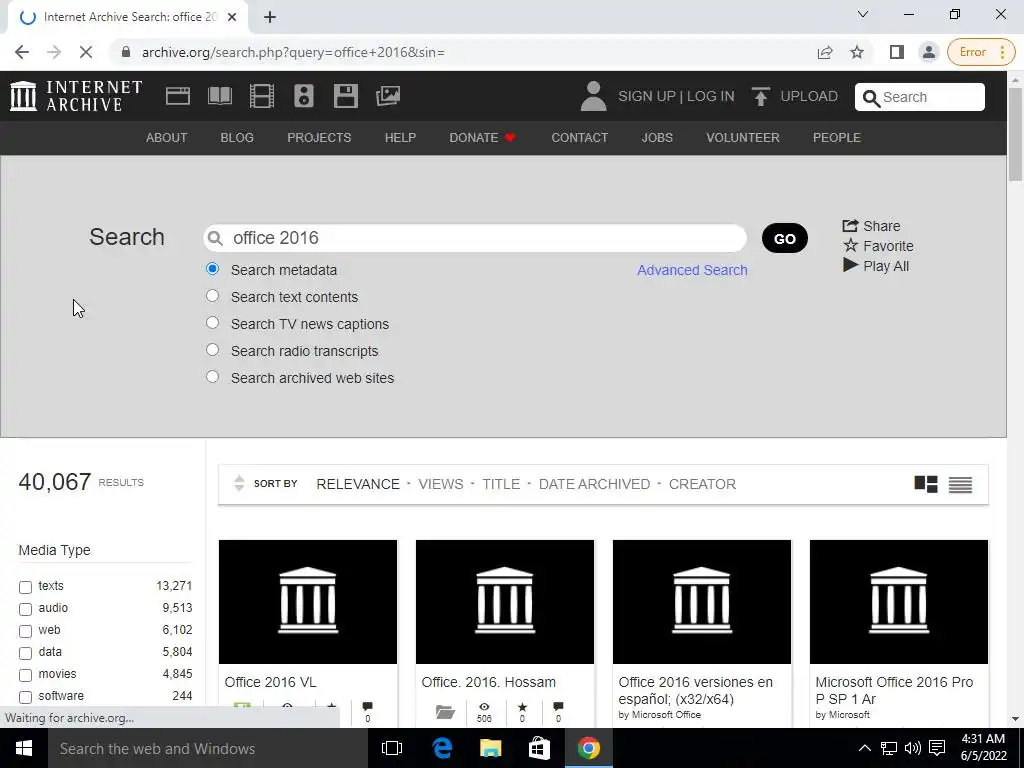Toggle sort direction arrows
1024x768 pixels.
pos(239,483)
